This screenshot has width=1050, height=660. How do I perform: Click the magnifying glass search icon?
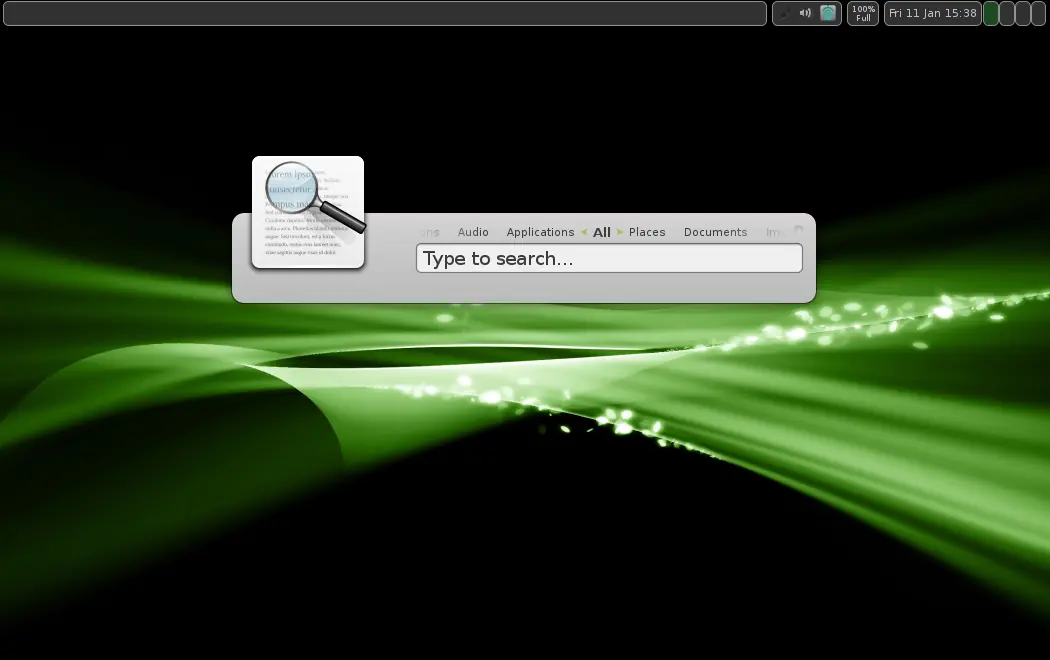click(x=308, y=212)
